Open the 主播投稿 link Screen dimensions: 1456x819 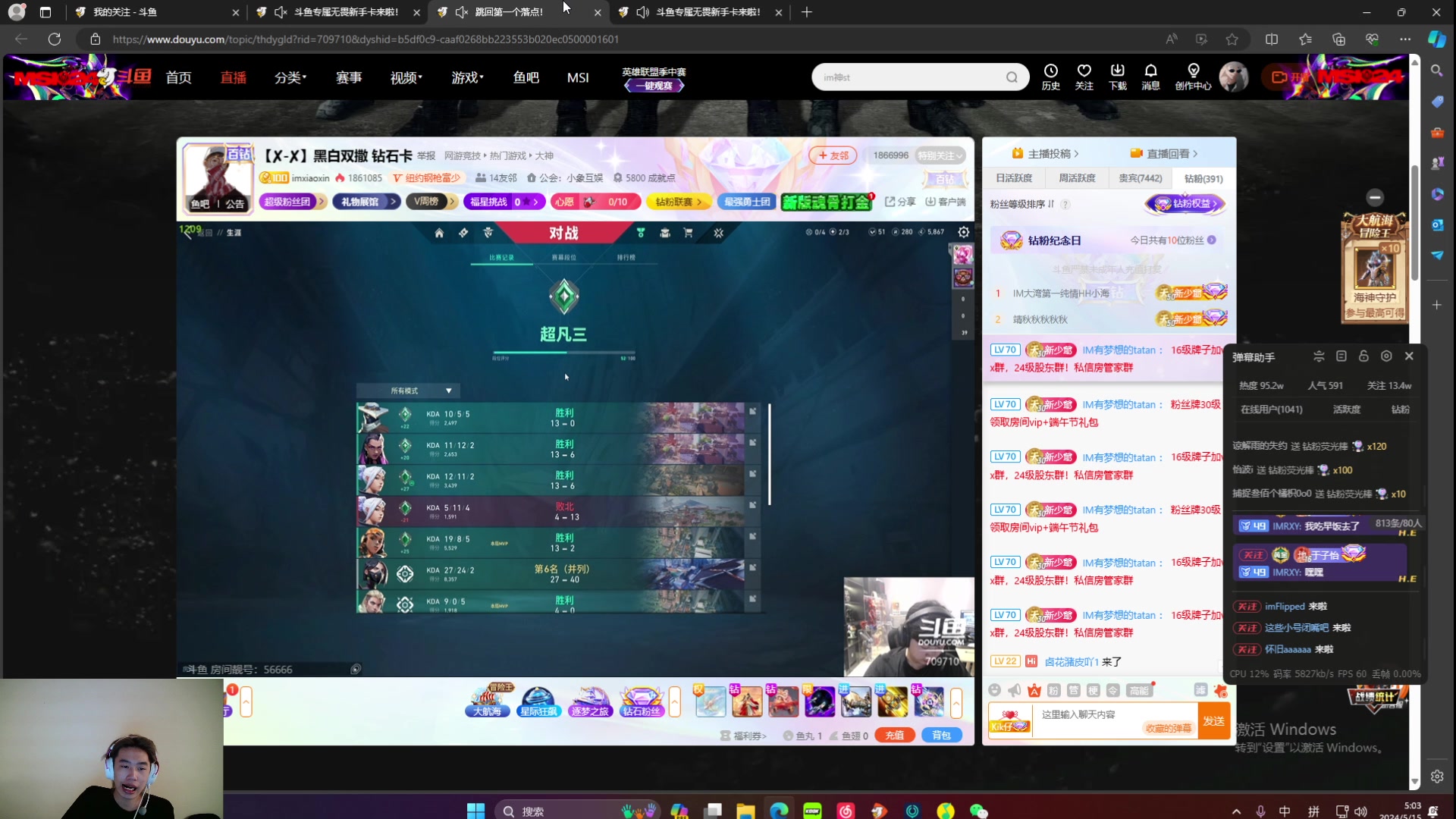coord(1045,153)
